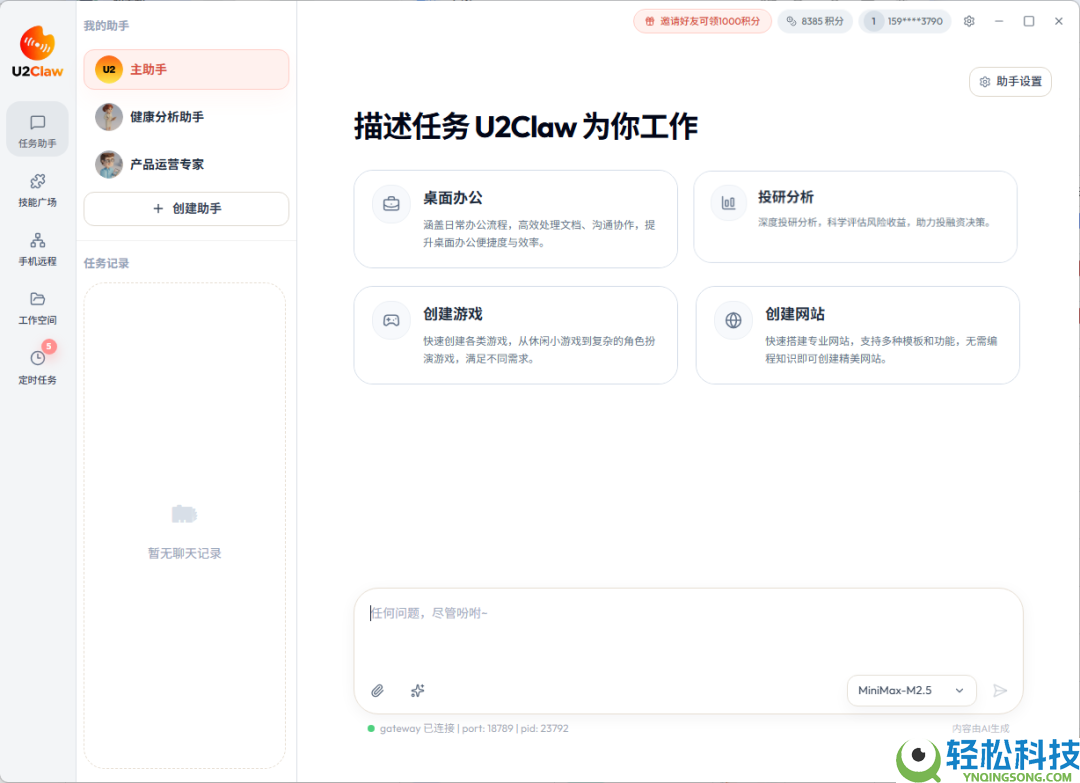This screenshot has width=1080, height=783.
Task: Choose the 创建网站 task card title
Action: [795, 314]
